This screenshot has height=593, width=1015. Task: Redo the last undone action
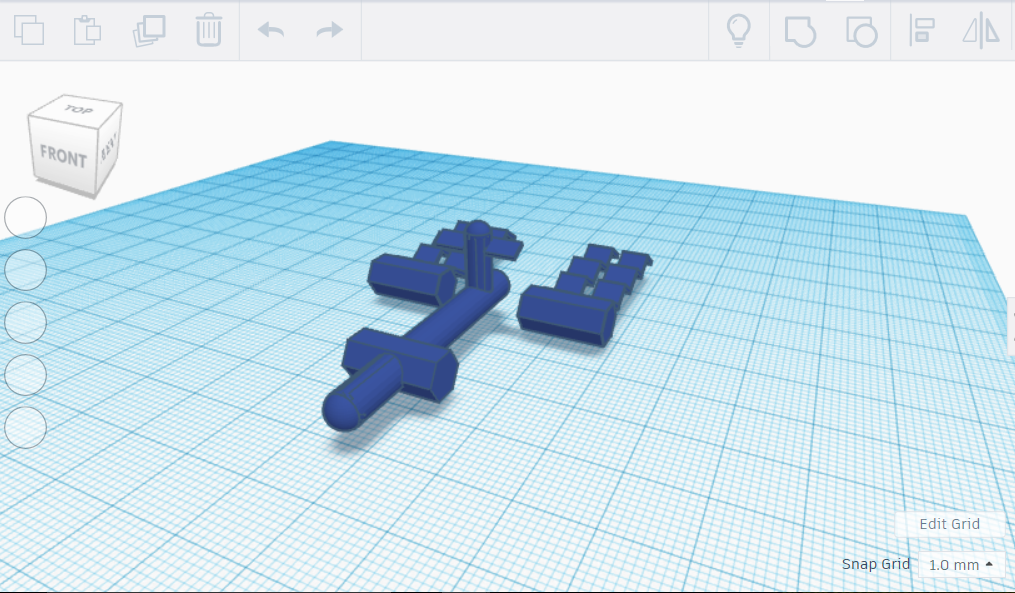pos(329,30)
